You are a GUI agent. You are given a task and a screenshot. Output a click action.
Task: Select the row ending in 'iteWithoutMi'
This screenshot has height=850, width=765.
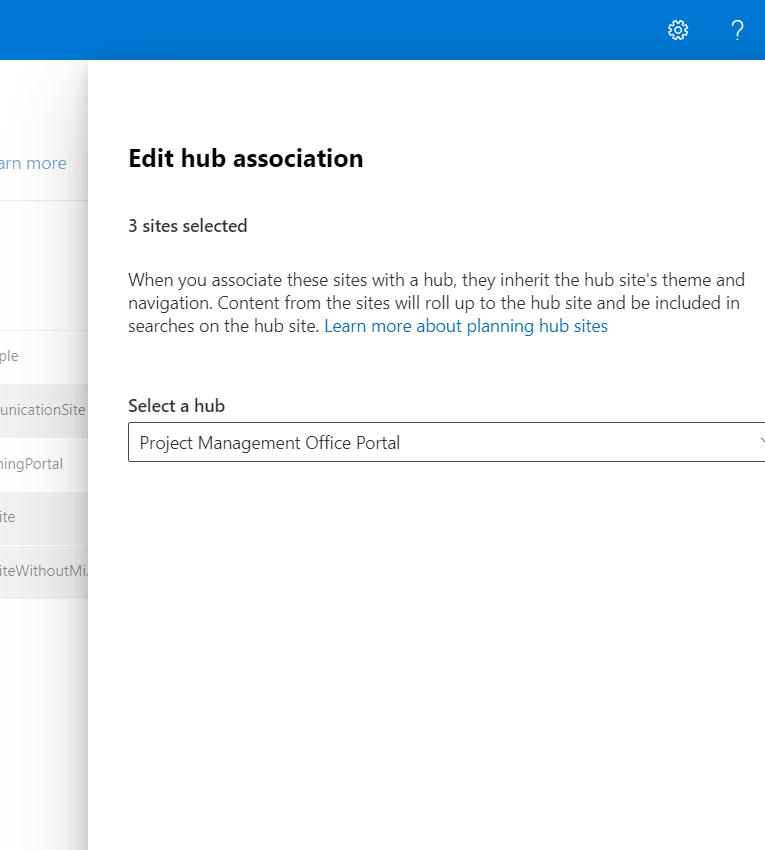click(44, 572)
